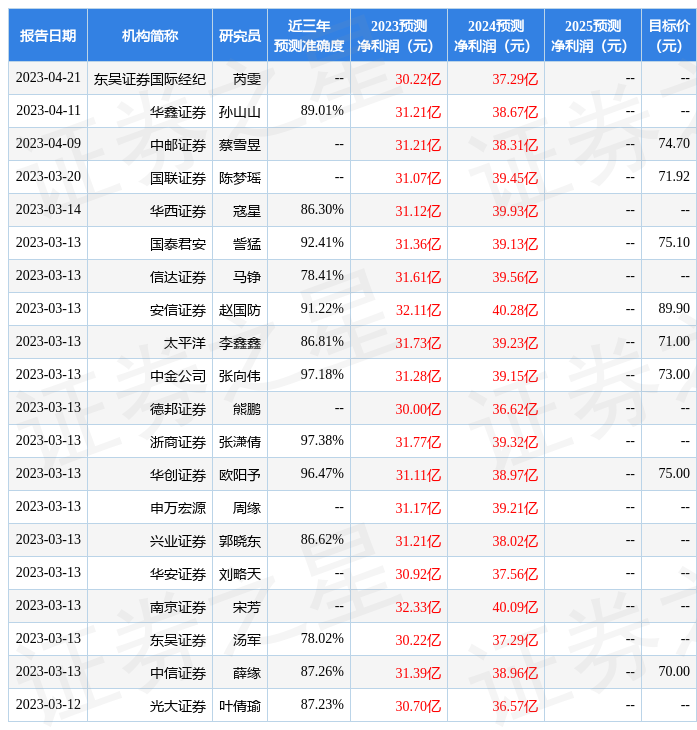Screen dimensions: 697x730
Task: Click researcher name 李鑫鑫
Action: 240,343
